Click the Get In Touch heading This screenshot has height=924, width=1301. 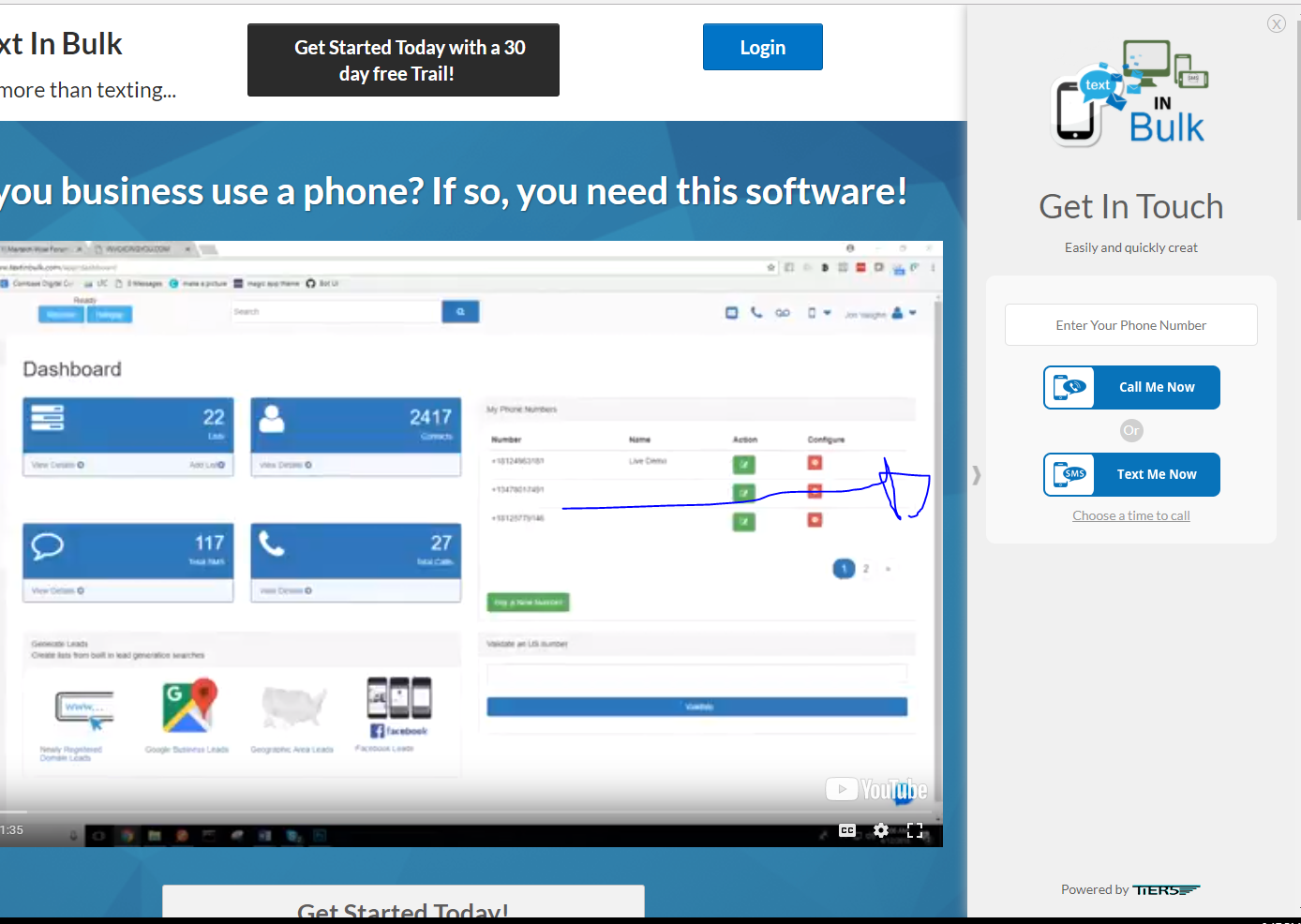pyautogui.click(x=1131, y=206)
